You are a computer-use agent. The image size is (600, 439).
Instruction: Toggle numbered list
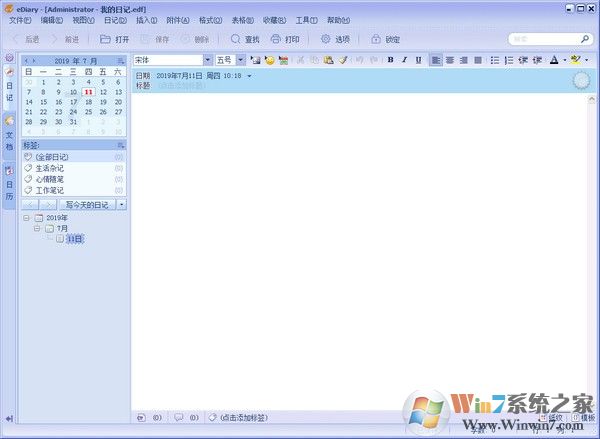(x=509, y=60)
